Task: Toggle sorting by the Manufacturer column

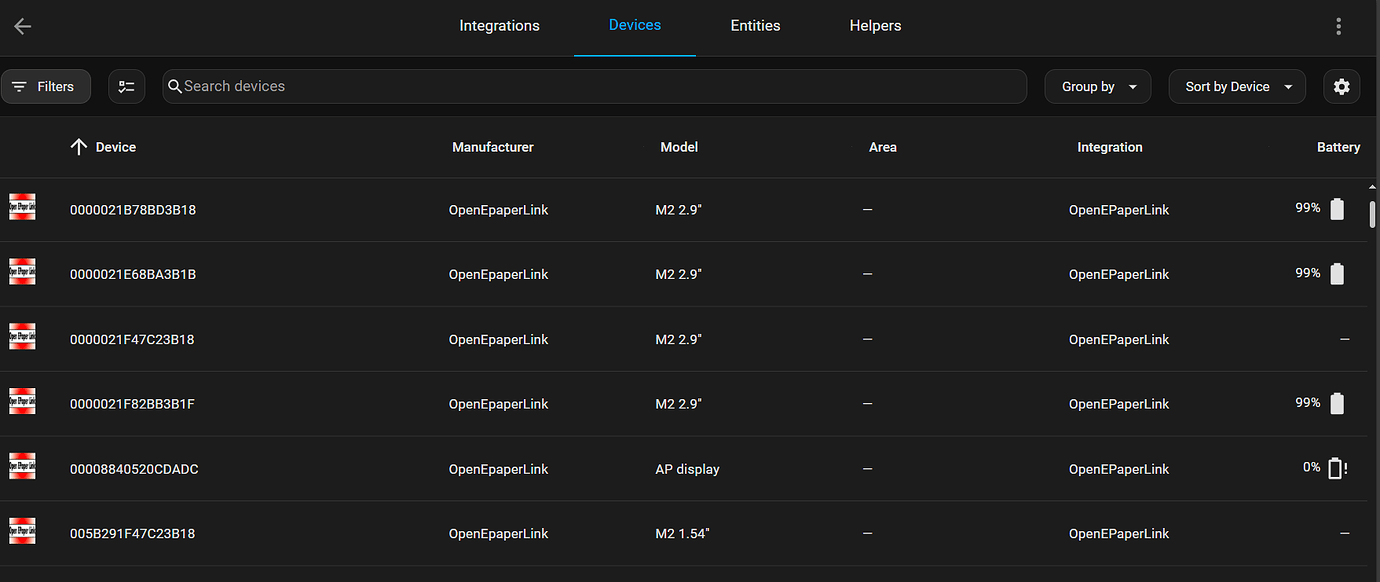Action: [x=492, y=146]
